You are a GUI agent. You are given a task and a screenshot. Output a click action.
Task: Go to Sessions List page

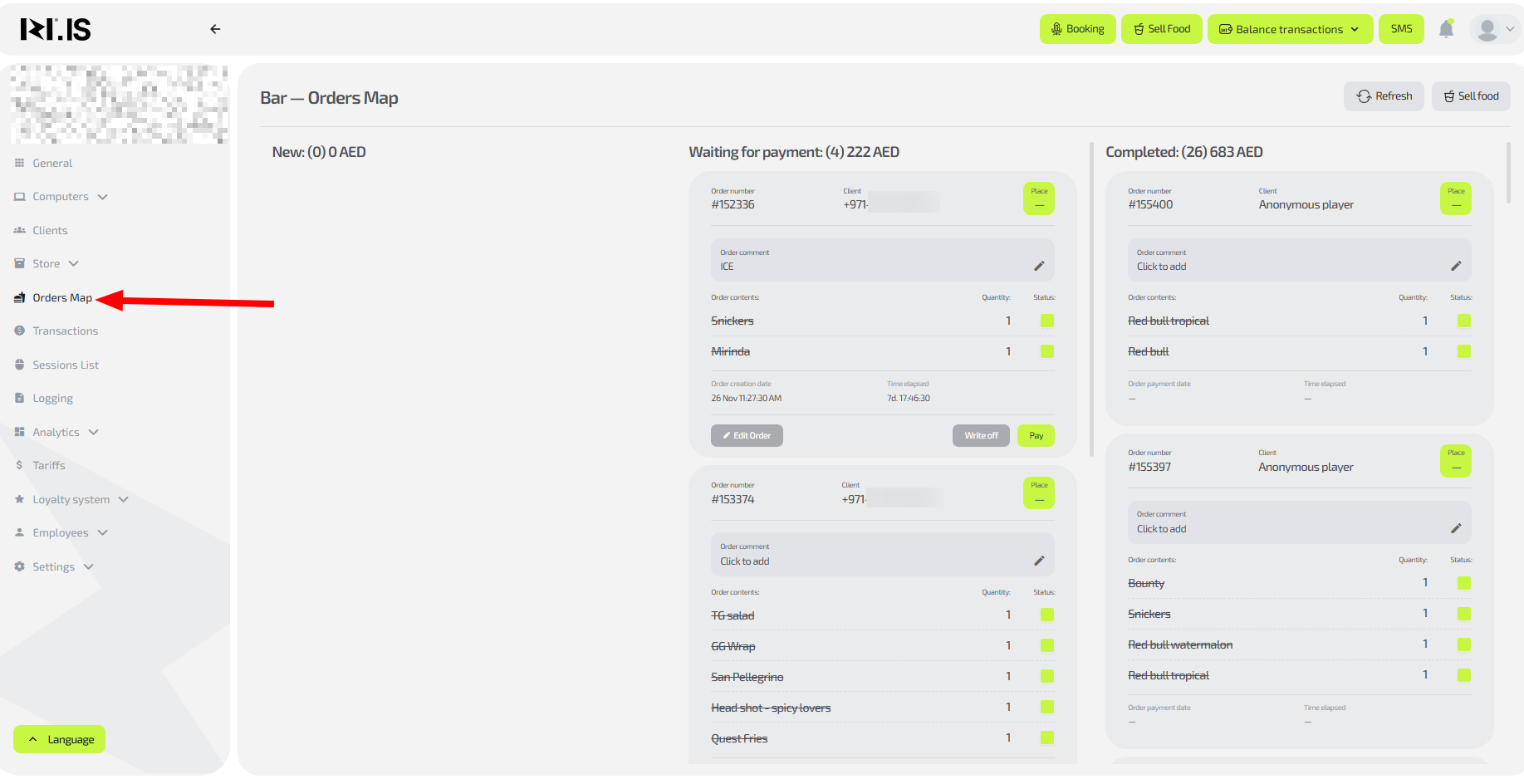coord(65,365)
